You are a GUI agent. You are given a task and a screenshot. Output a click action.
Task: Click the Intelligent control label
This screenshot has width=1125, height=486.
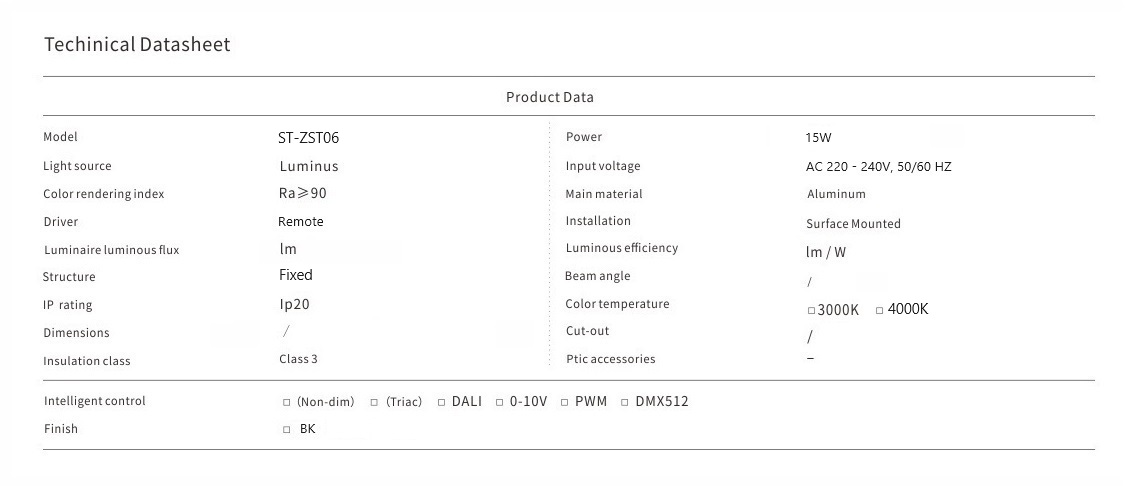click(95, 401)
